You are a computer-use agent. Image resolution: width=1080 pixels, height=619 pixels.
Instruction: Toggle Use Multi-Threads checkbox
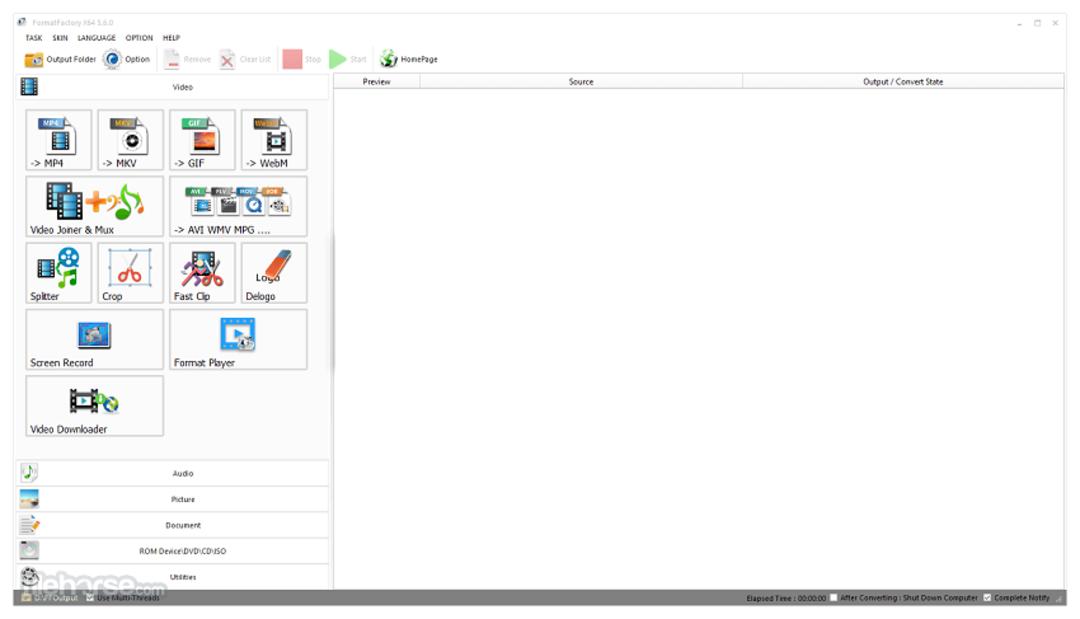[90, 598]
